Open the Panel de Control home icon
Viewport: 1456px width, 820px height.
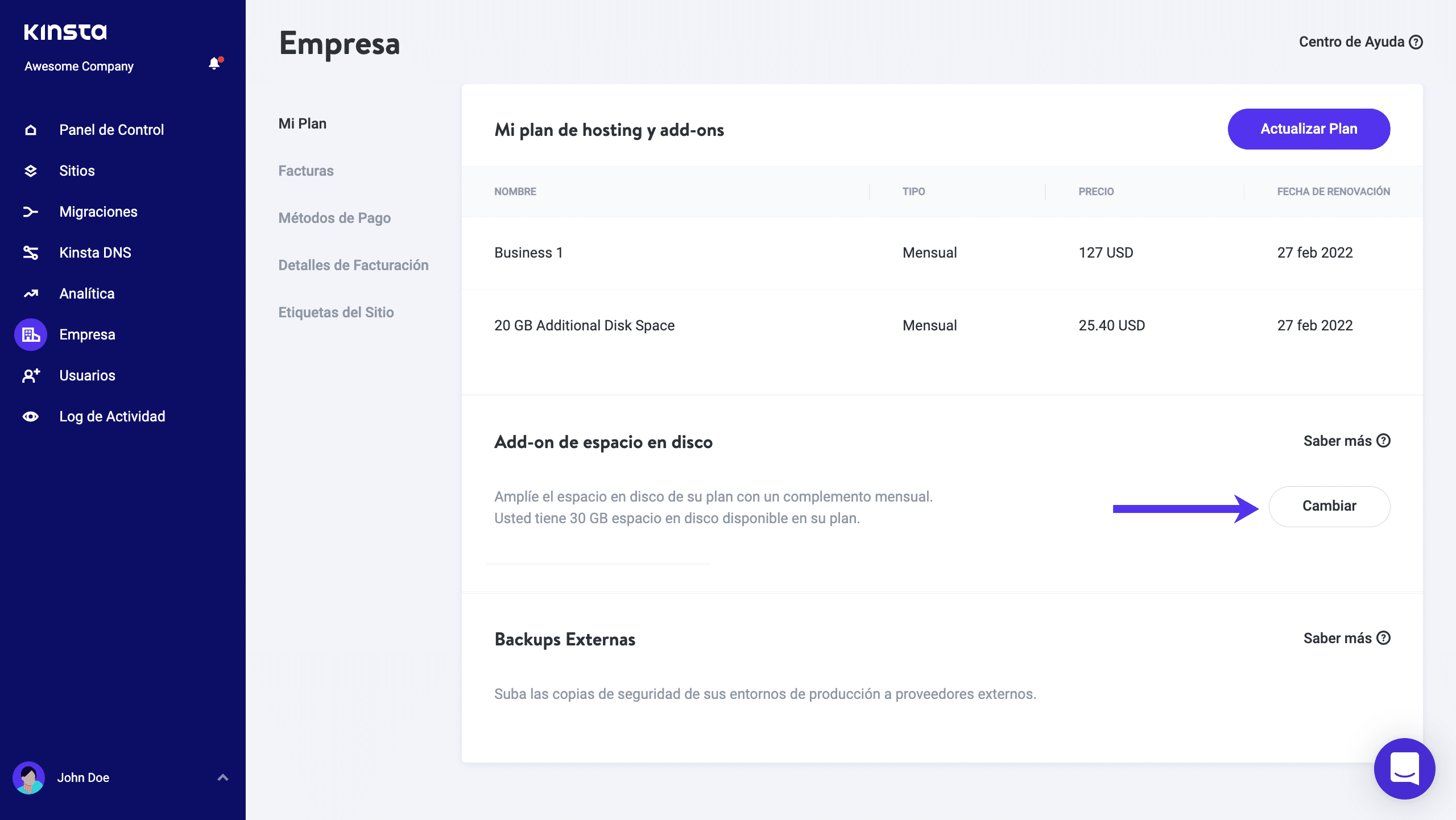click(x=31, y=130)
